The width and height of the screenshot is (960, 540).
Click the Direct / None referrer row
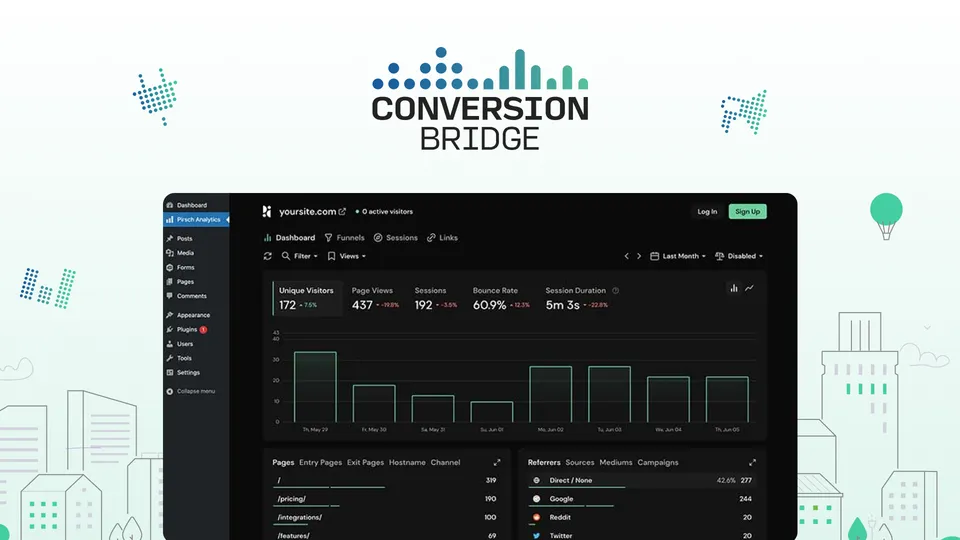[x=642, y=481]
